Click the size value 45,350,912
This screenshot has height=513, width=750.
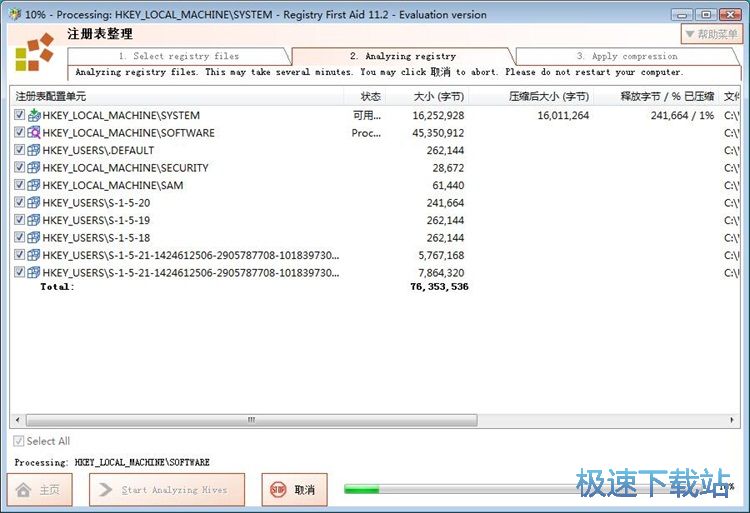(x=438, y=132)
